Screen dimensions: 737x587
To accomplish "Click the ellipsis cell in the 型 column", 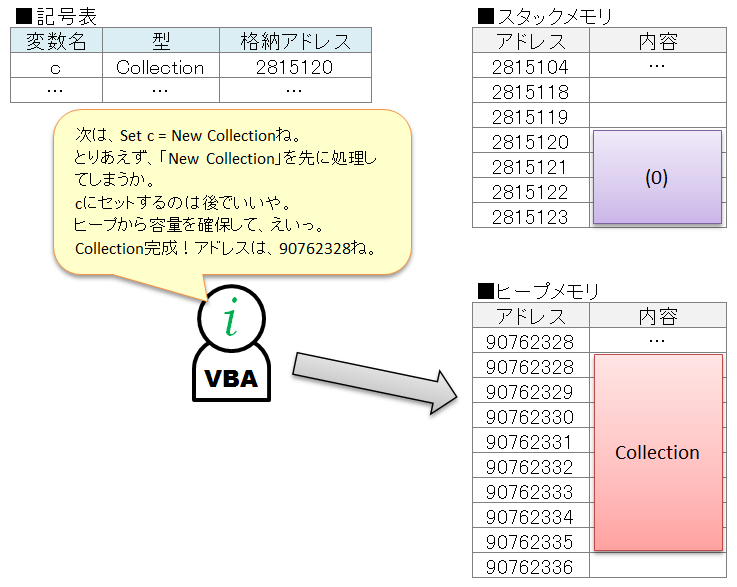I will coord(161,90).
